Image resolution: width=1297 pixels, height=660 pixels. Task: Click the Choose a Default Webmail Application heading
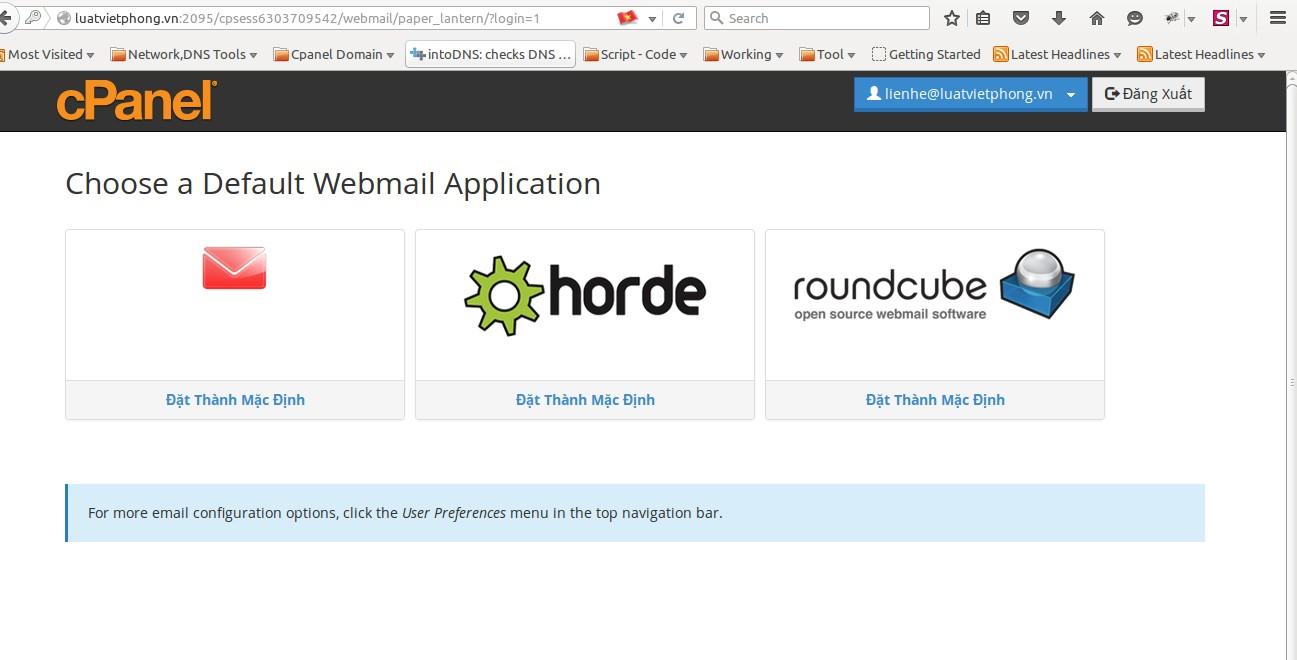pos(333,184)
